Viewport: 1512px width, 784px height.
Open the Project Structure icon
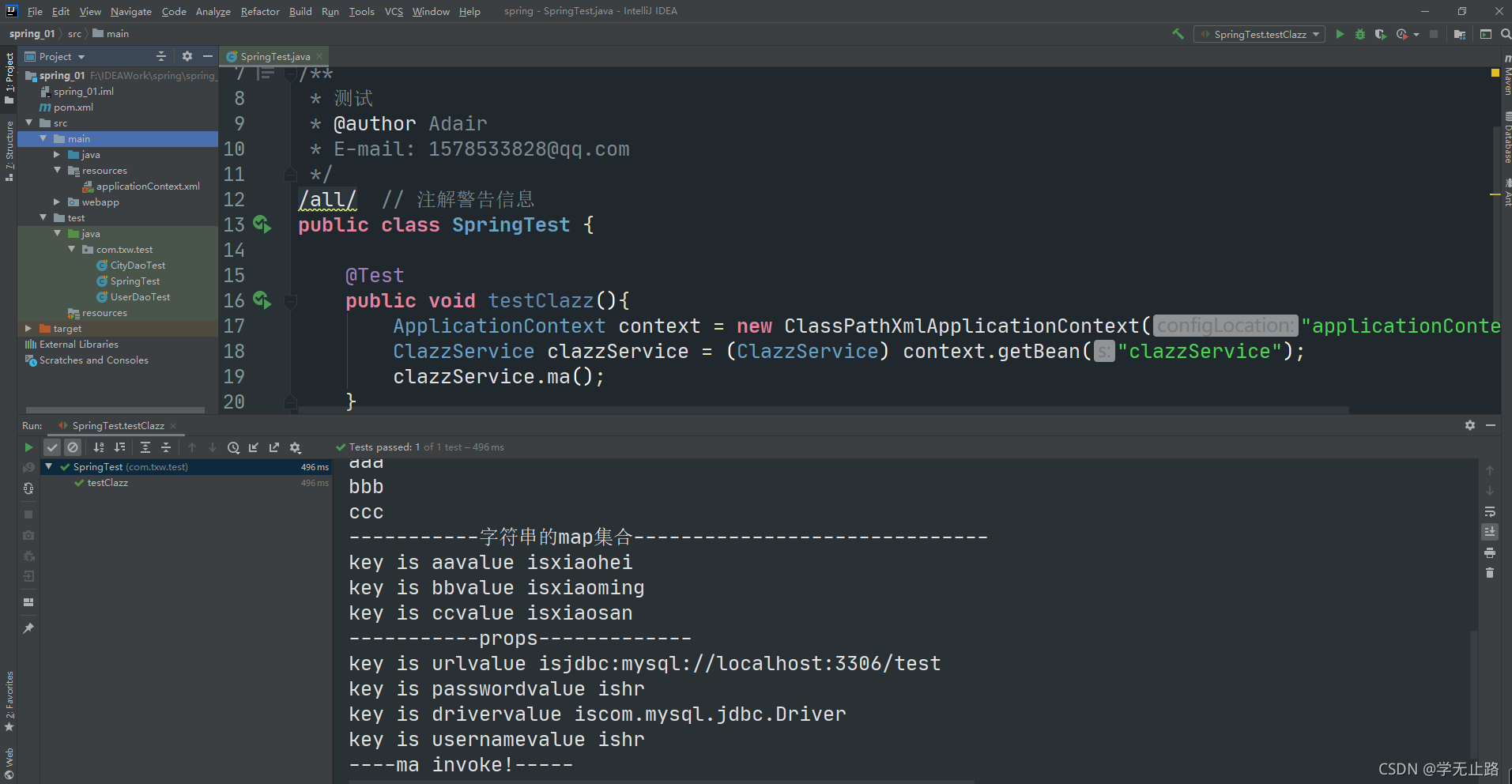(x=1460, y=34)
